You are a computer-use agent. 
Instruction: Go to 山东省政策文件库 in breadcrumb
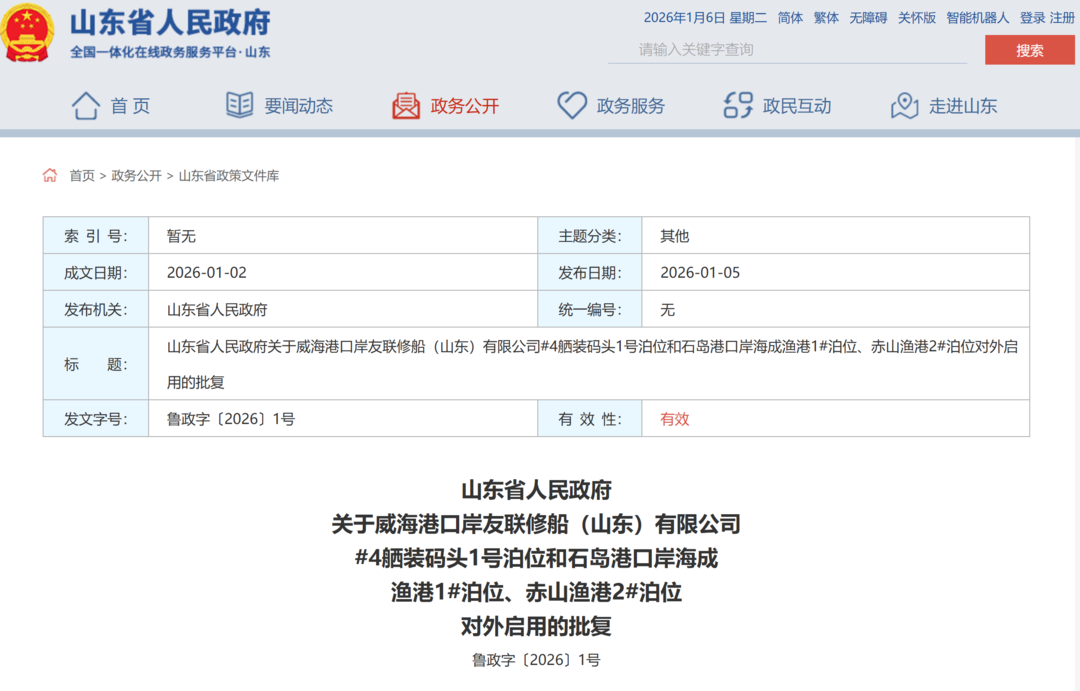[229, 176]
